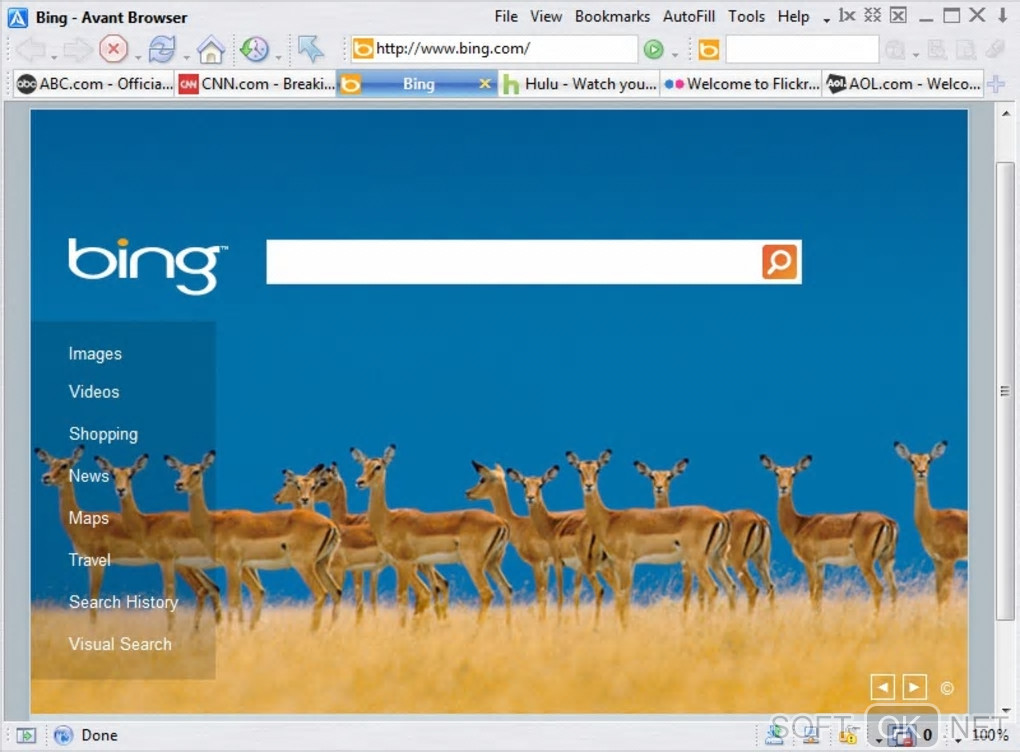Expand the Refresh options dropdown
This screenshot has width=1020, height=752.
[x=186, y=57]
